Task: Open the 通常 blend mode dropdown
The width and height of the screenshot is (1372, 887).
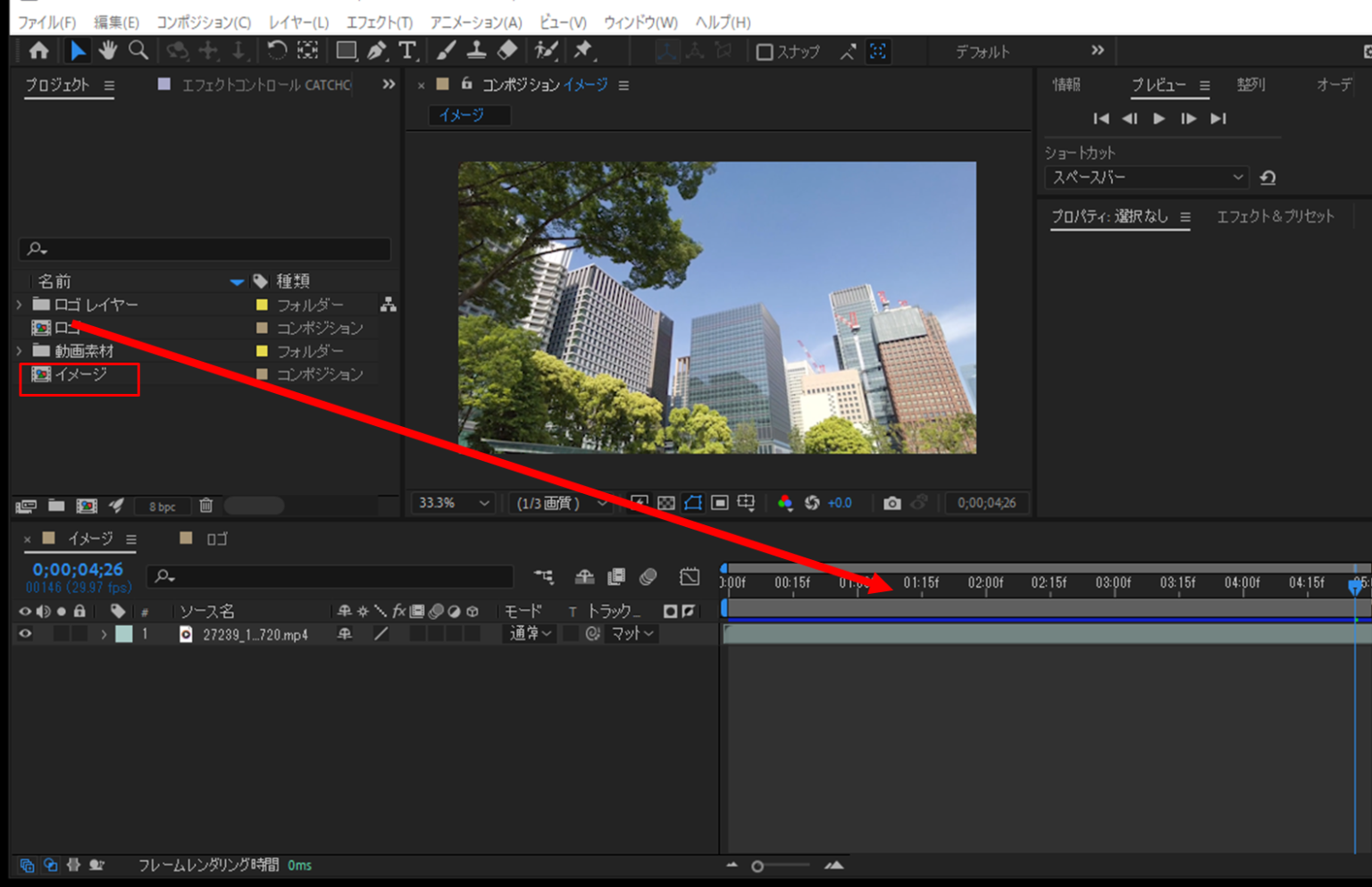Action: (531, 633)
